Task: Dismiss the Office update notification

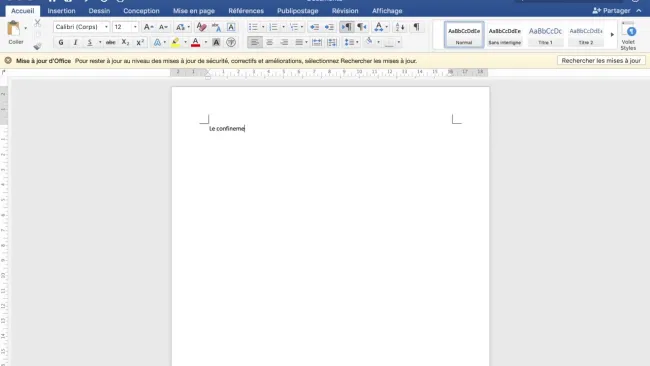Action: 8,61
